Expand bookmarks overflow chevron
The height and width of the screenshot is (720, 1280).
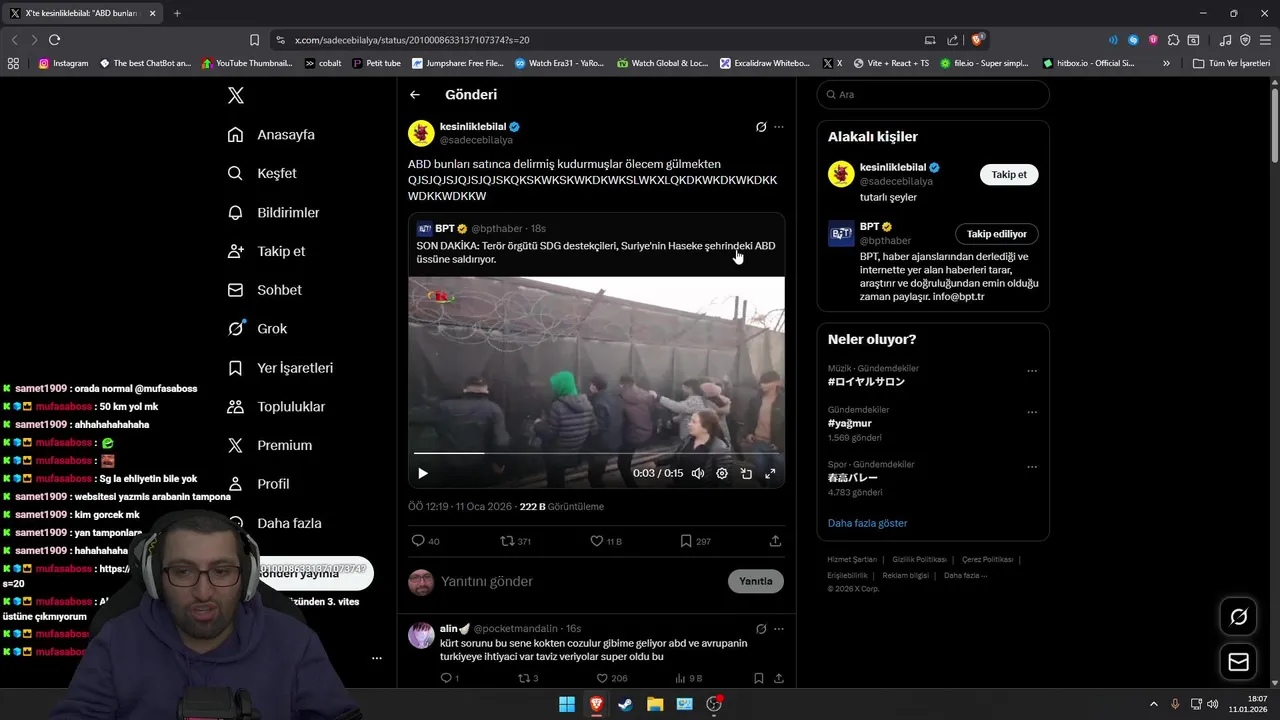(x=1166, y=63)
